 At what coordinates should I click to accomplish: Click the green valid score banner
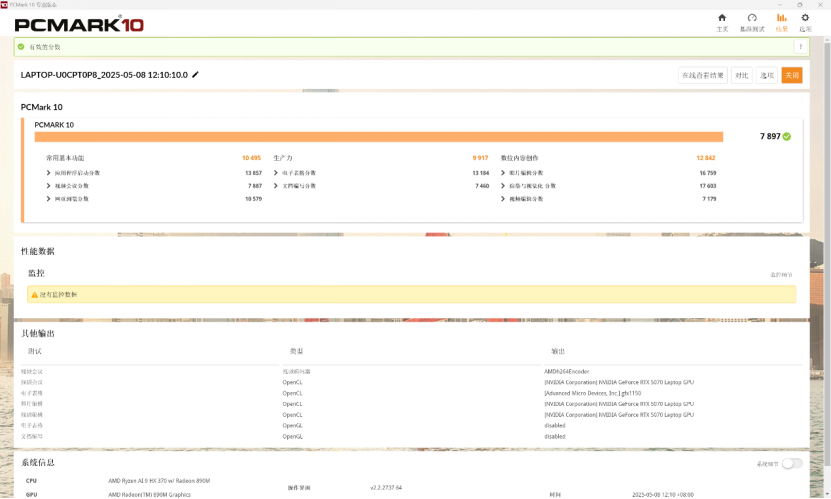(411, 47)
